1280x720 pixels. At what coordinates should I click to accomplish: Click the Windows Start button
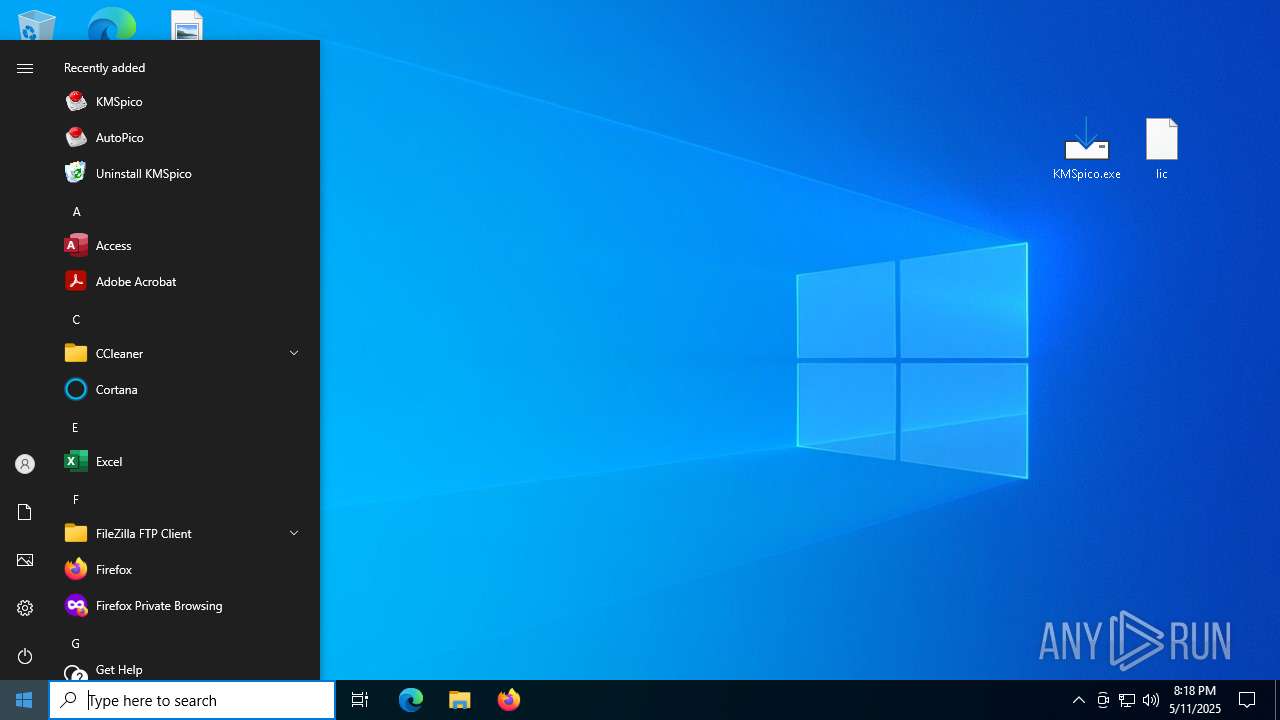point(24,700)
